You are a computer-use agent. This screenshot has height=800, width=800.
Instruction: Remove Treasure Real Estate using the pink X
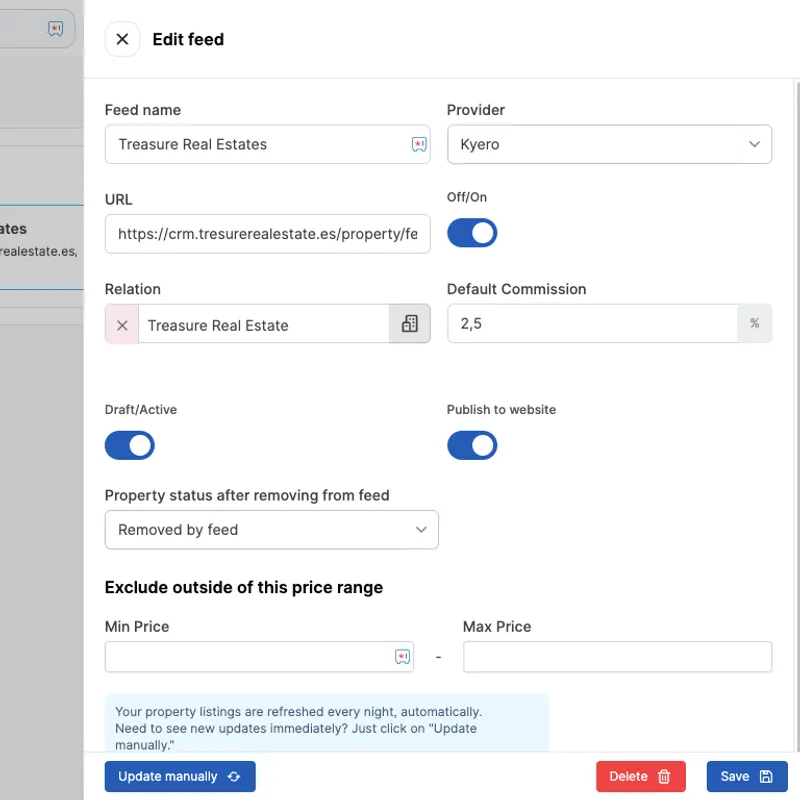click(x=121, y=325)
